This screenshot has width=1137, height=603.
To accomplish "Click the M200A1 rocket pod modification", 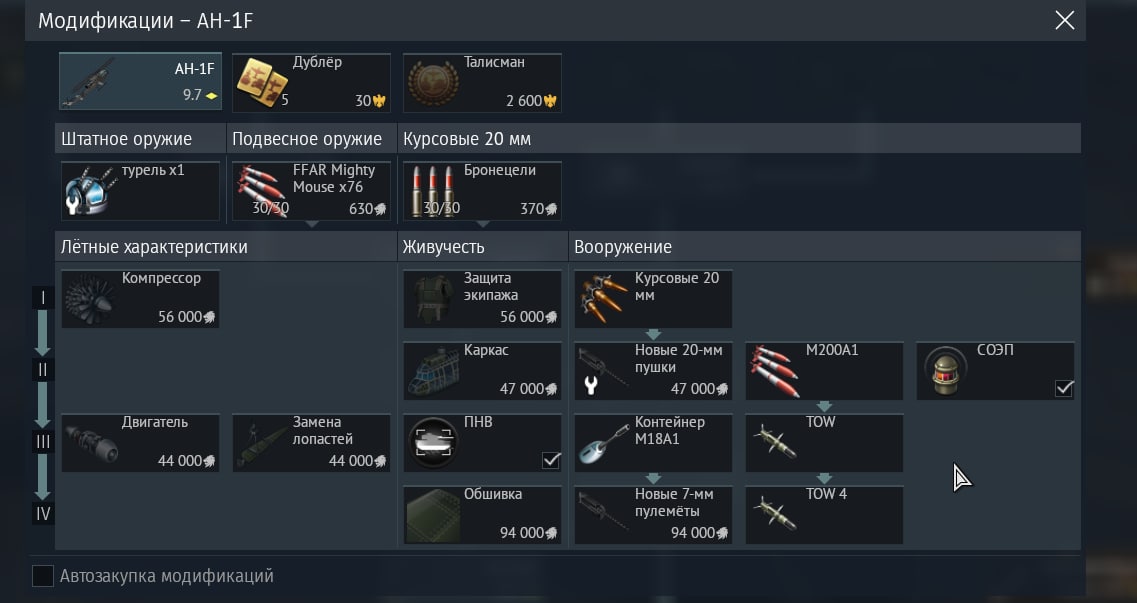I will pyautogui.click(x=824, y=371).
